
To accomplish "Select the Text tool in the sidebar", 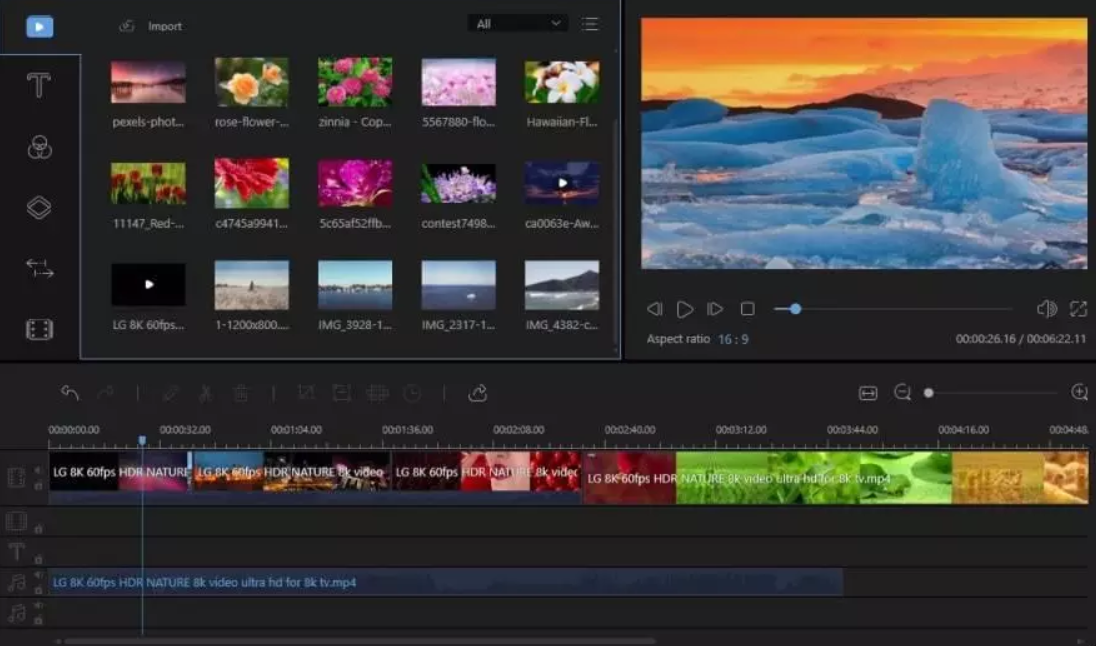I will coord(39,88).
